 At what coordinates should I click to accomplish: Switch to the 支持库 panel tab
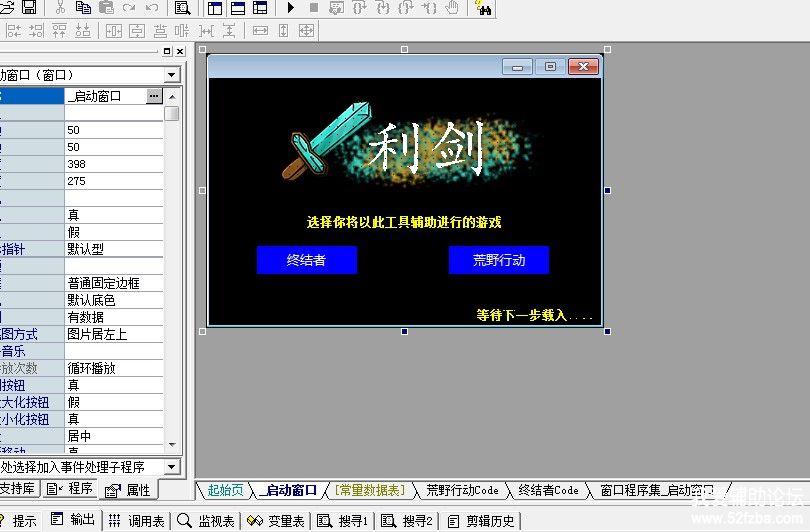(x=18, y=489)
